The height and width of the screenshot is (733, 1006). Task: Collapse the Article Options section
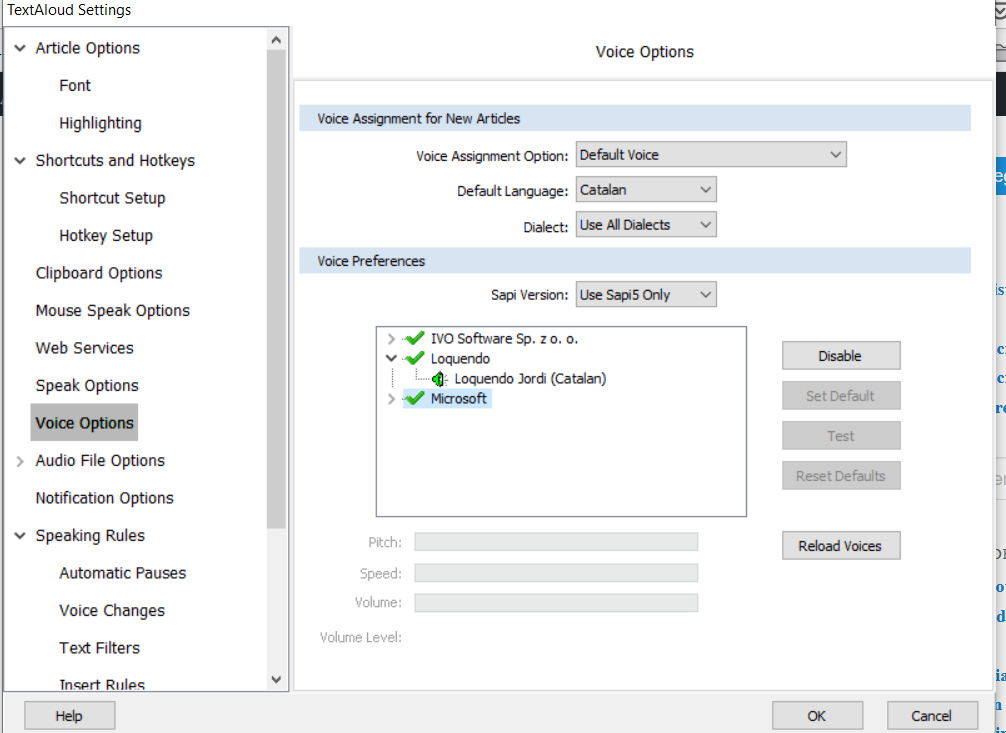(x=20, y=48)
